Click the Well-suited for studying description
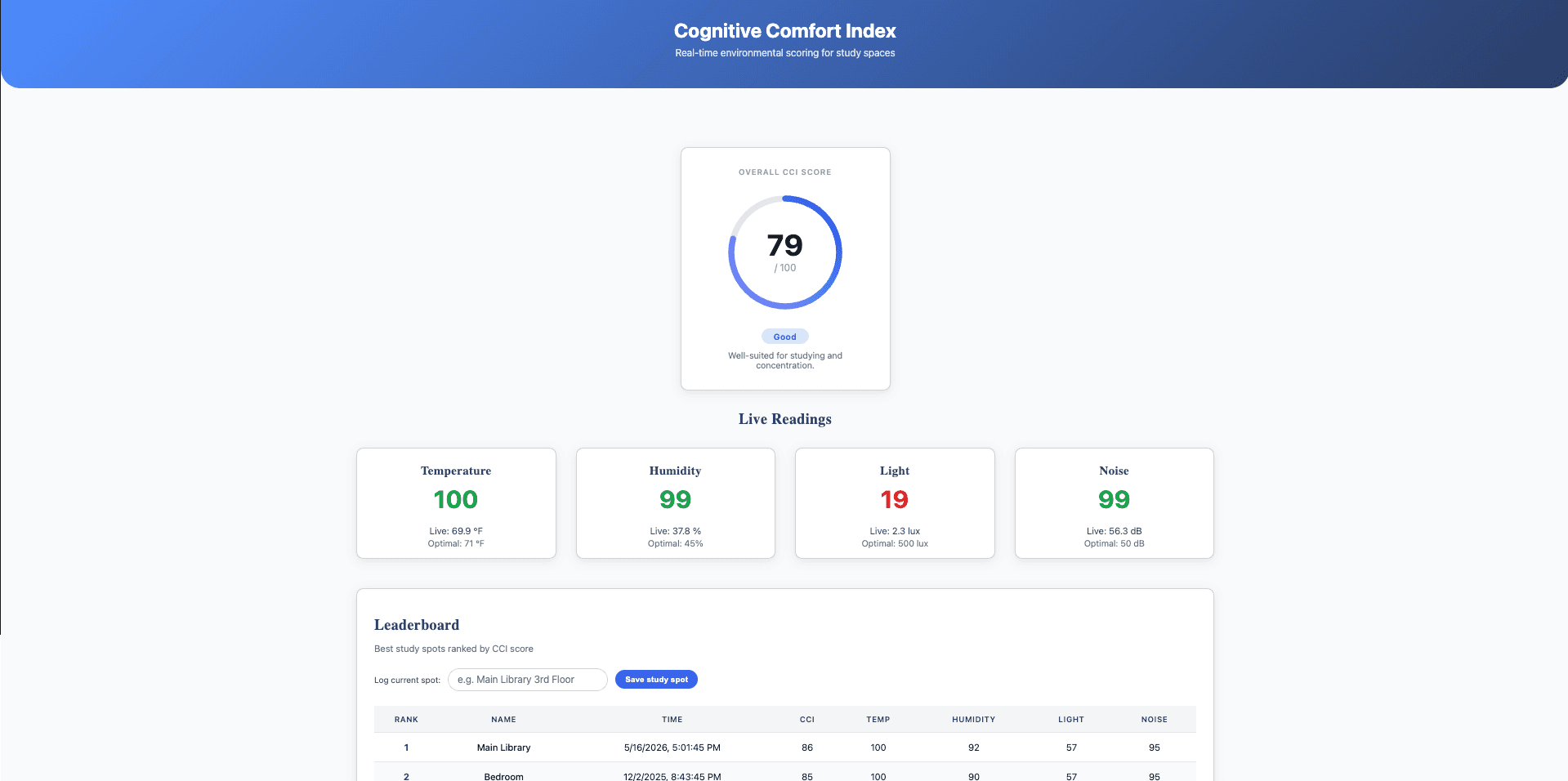 coord(785,360)
